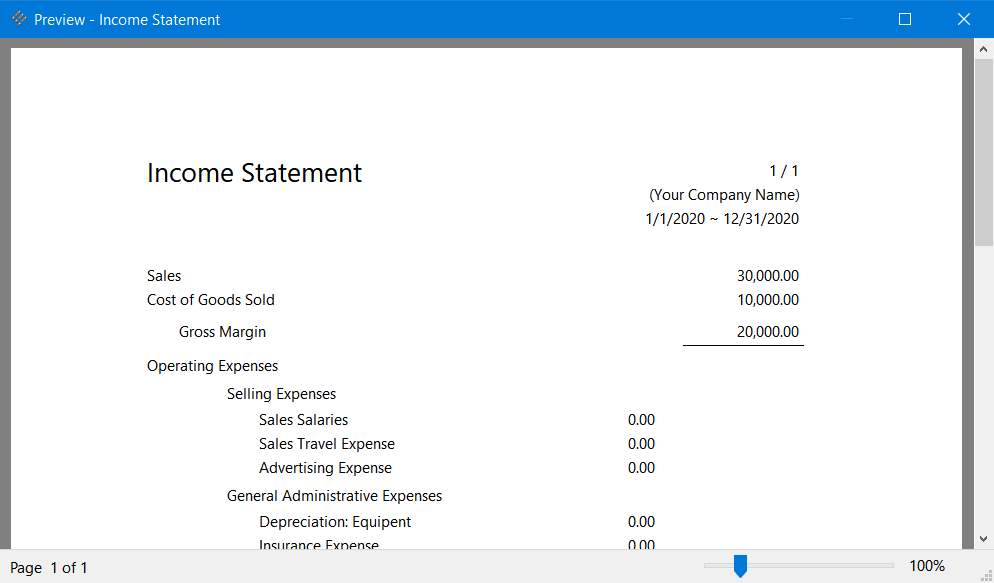This screenshot has width=994, height=583.
Task: Click the Page 1 of 1 indicator
Action: (x=49, y=568)
